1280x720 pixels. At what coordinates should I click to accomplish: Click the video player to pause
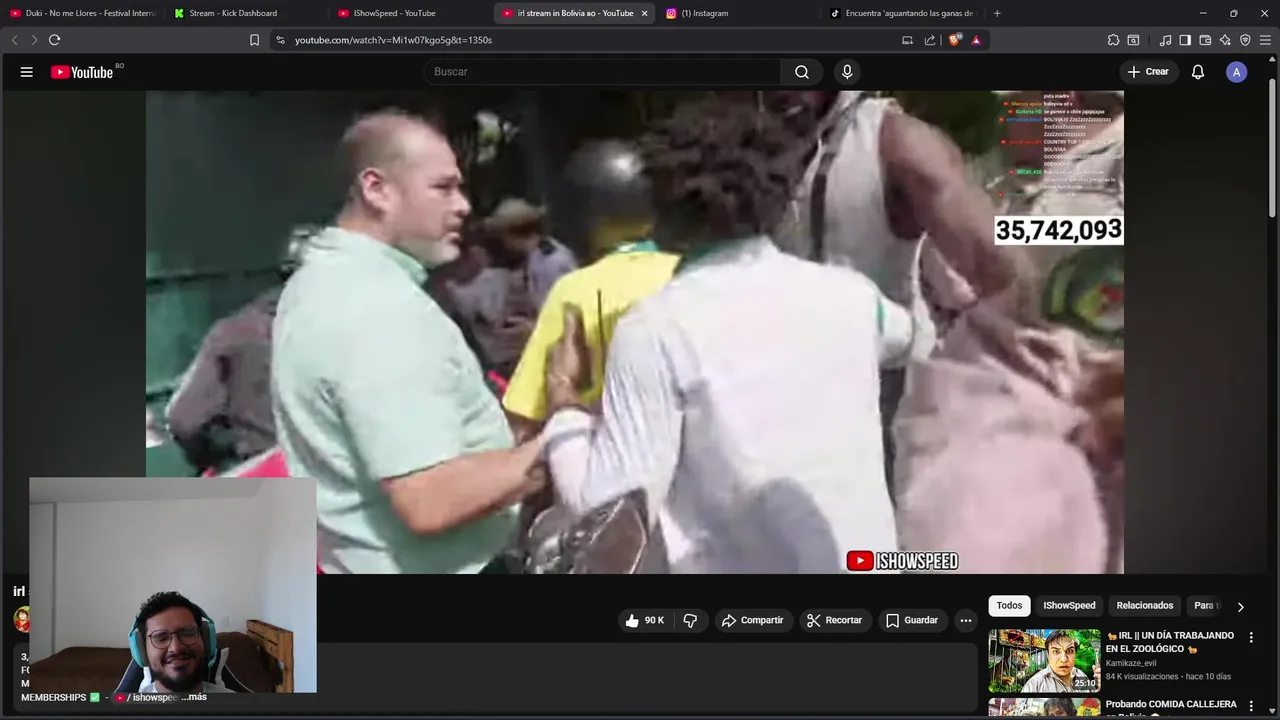634,332
